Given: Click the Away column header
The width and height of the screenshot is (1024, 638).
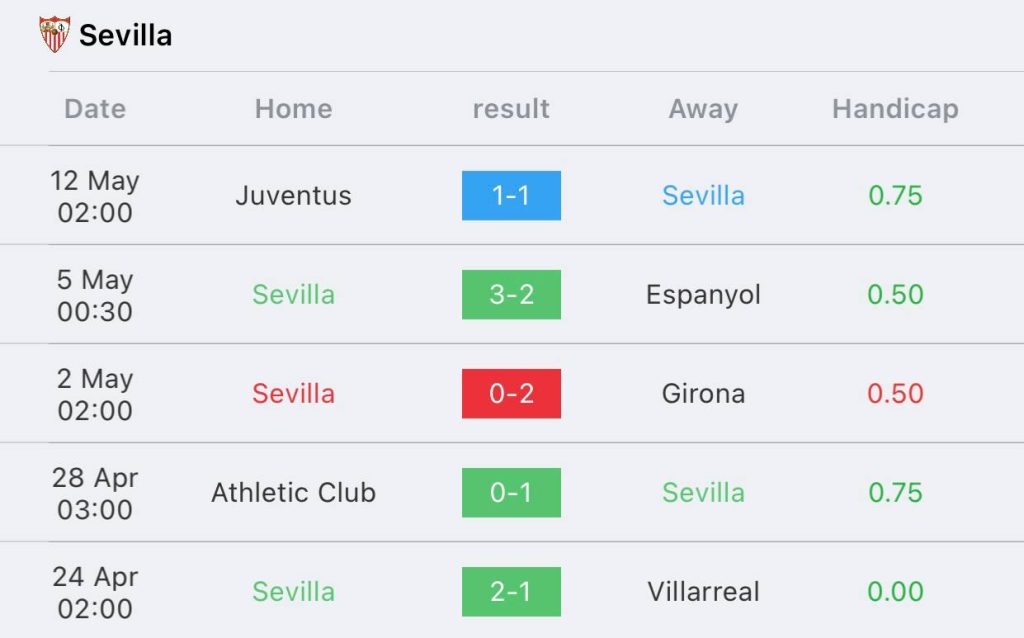Looking at the screenshot, I should click(x=703, y=109).
